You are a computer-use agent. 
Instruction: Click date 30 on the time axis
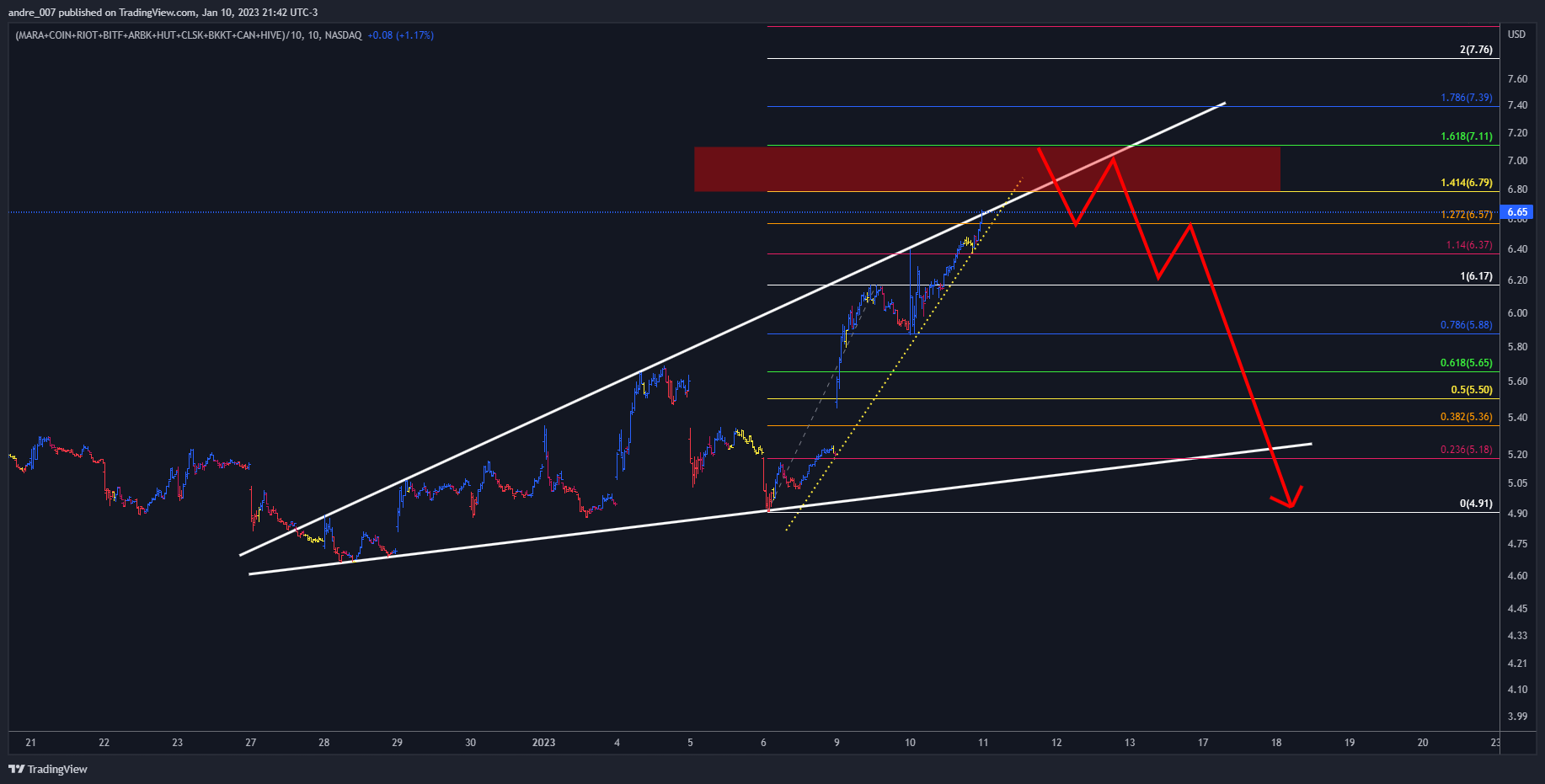[470, 743]
